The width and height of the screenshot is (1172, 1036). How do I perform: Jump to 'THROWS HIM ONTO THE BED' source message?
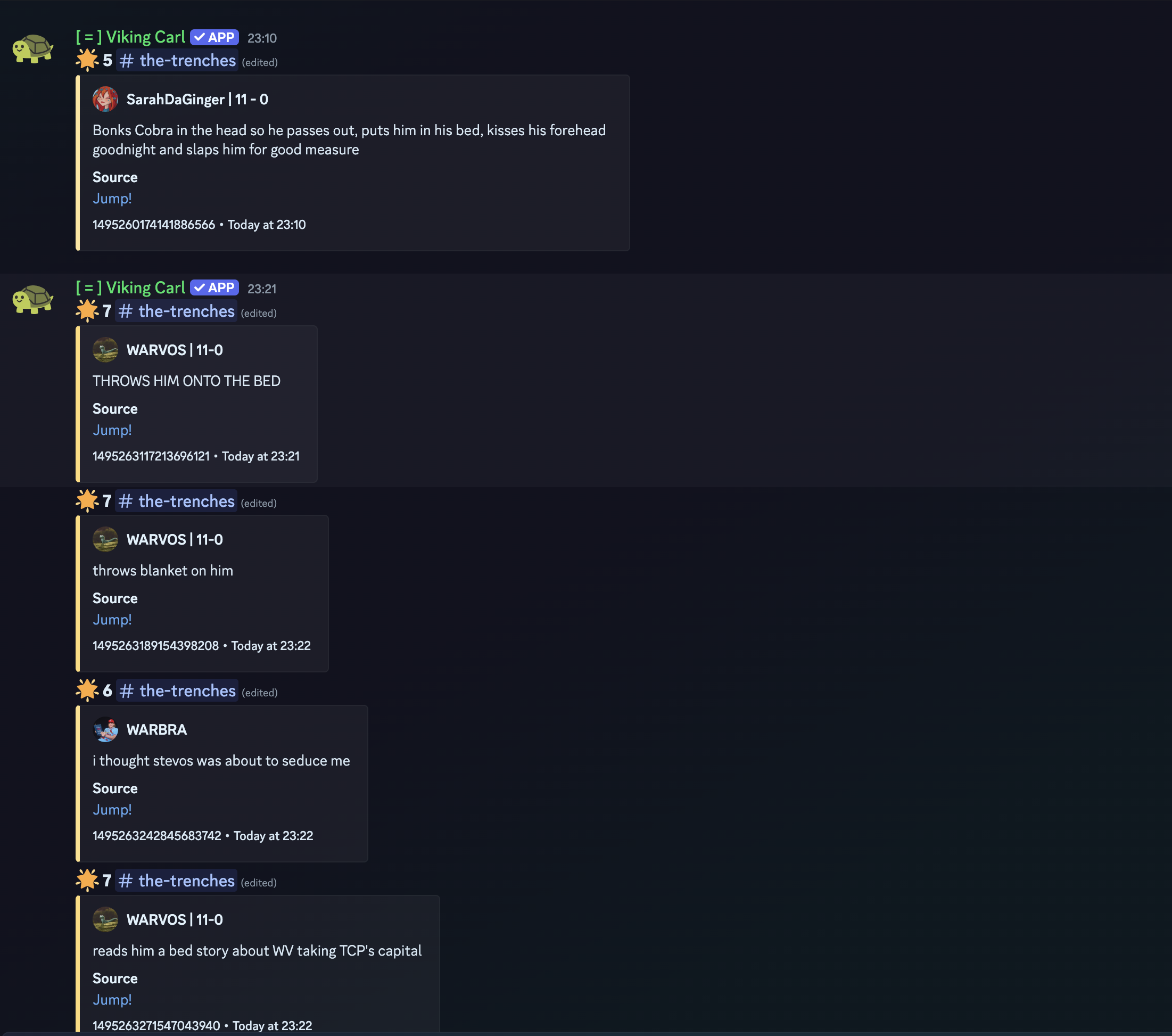tap(112, 430)
